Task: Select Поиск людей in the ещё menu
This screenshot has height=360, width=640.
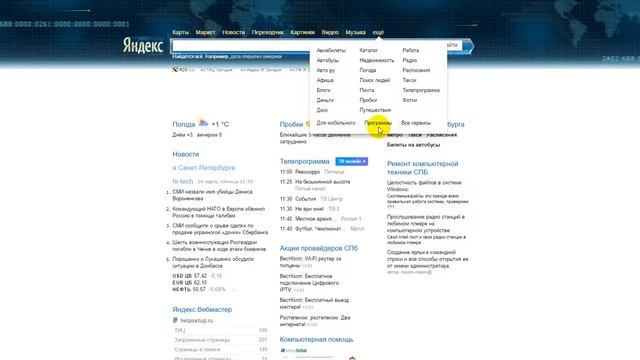Action: (x=375, y=80)
